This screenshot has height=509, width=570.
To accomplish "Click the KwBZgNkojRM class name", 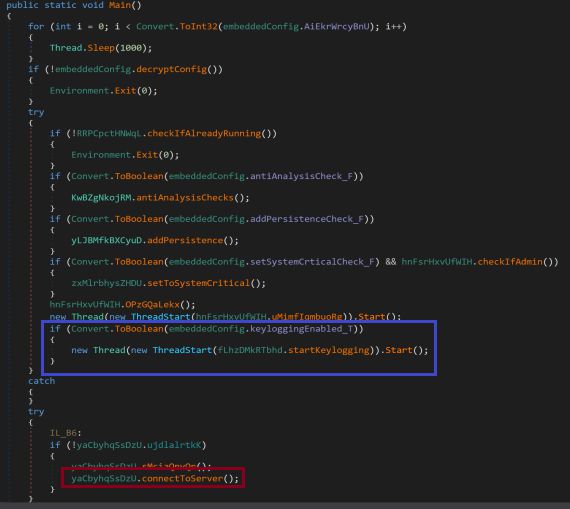I will tap(101, 198).
